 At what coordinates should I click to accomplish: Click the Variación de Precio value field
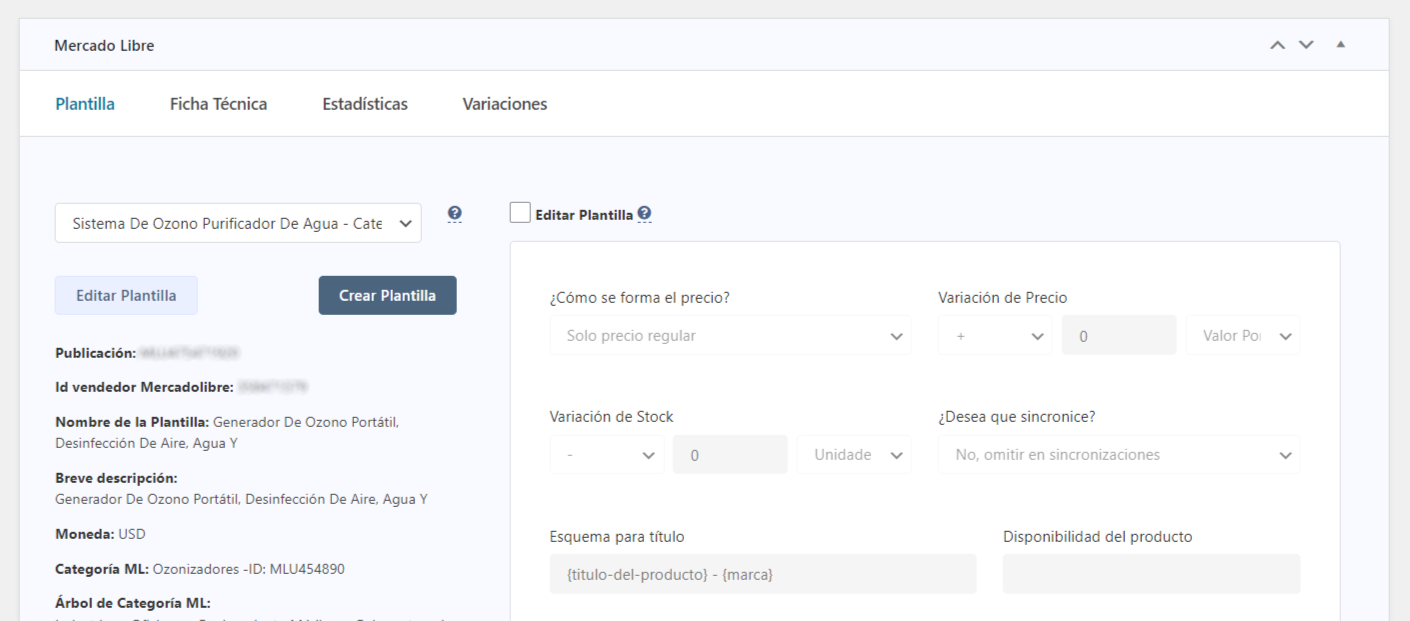[x=1119, y=336]
